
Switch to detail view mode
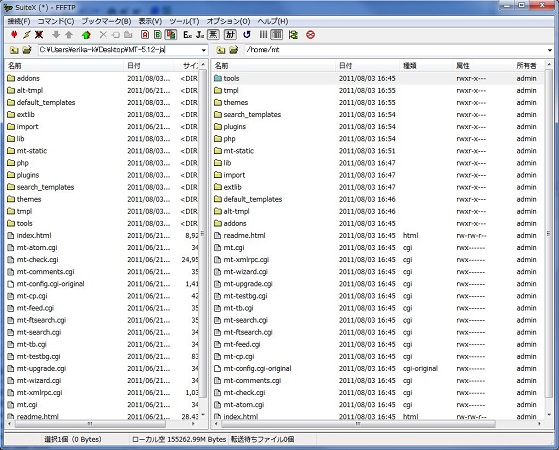coord(277,35)
